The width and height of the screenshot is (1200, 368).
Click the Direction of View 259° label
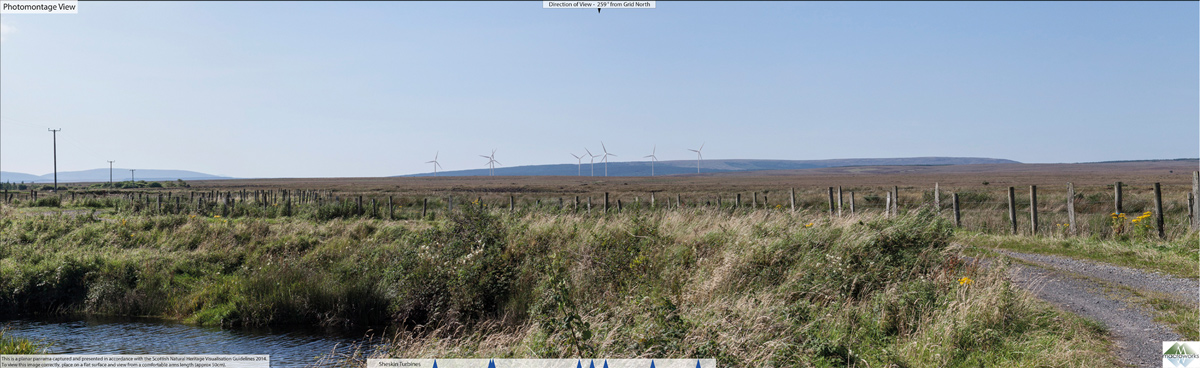(599, 4)
